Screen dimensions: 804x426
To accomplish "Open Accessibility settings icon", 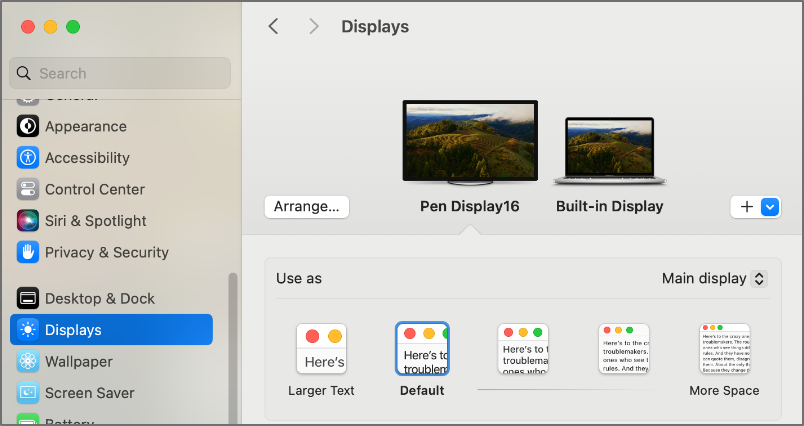I will [x=28, y=158].
